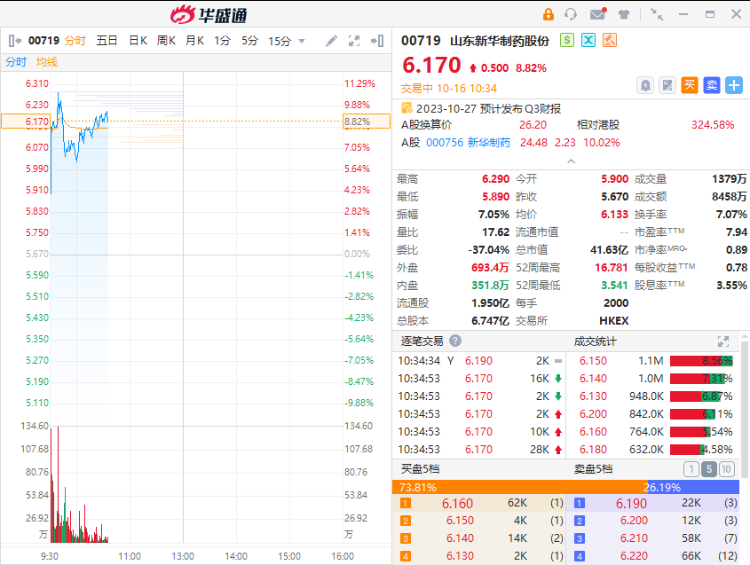Add stock to watchlist with plus icon
The height and width of the screenshot is (565, 750).
[734, 85]
